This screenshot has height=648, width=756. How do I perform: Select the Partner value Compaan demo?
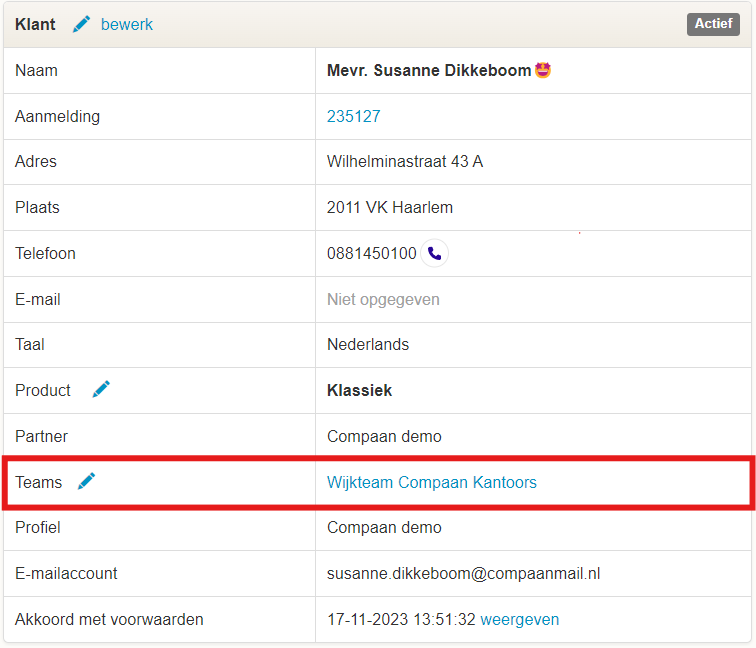[384, 436]
